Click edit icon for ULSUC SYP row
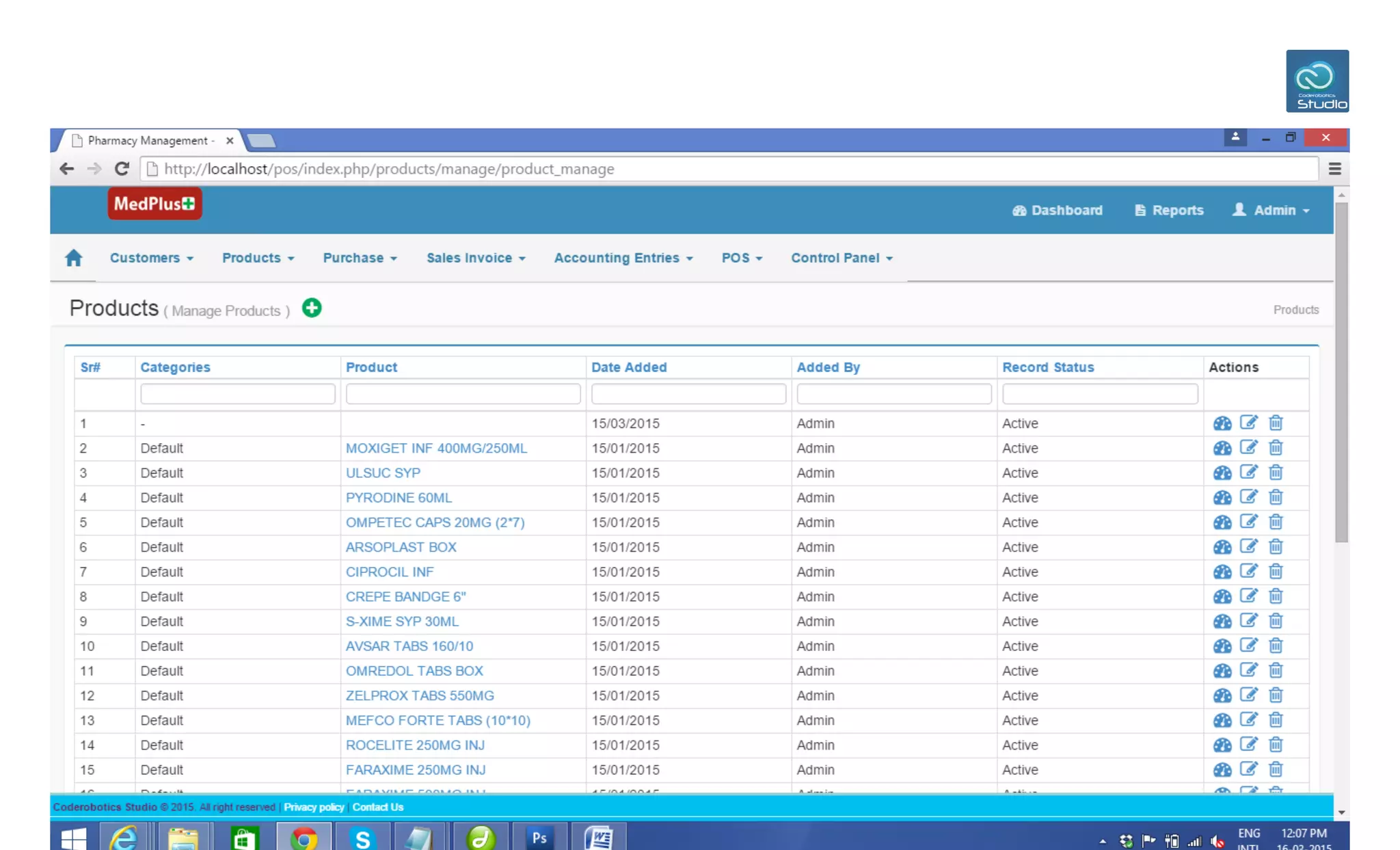 tap(1248, 472)
